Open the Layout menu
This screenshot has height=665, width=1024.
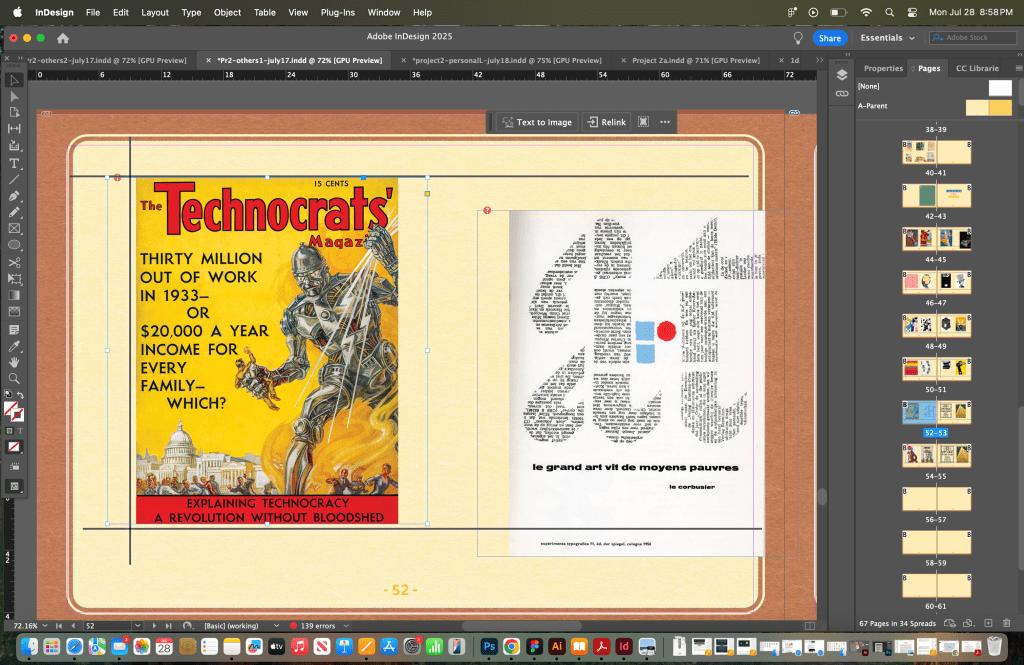coord(155,12)
